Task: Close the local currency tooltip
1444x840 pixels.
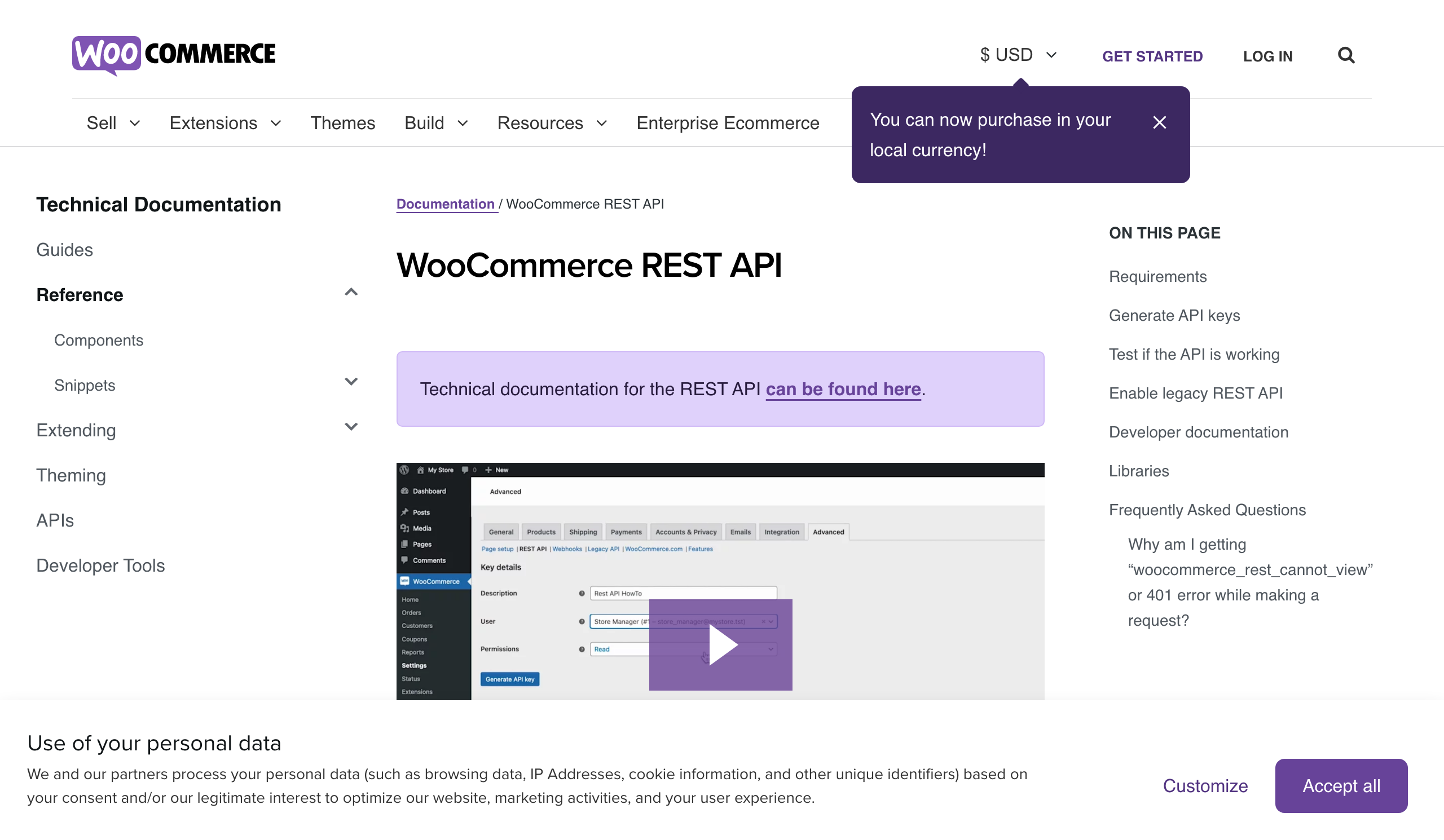Action: tap(1159, 122)
